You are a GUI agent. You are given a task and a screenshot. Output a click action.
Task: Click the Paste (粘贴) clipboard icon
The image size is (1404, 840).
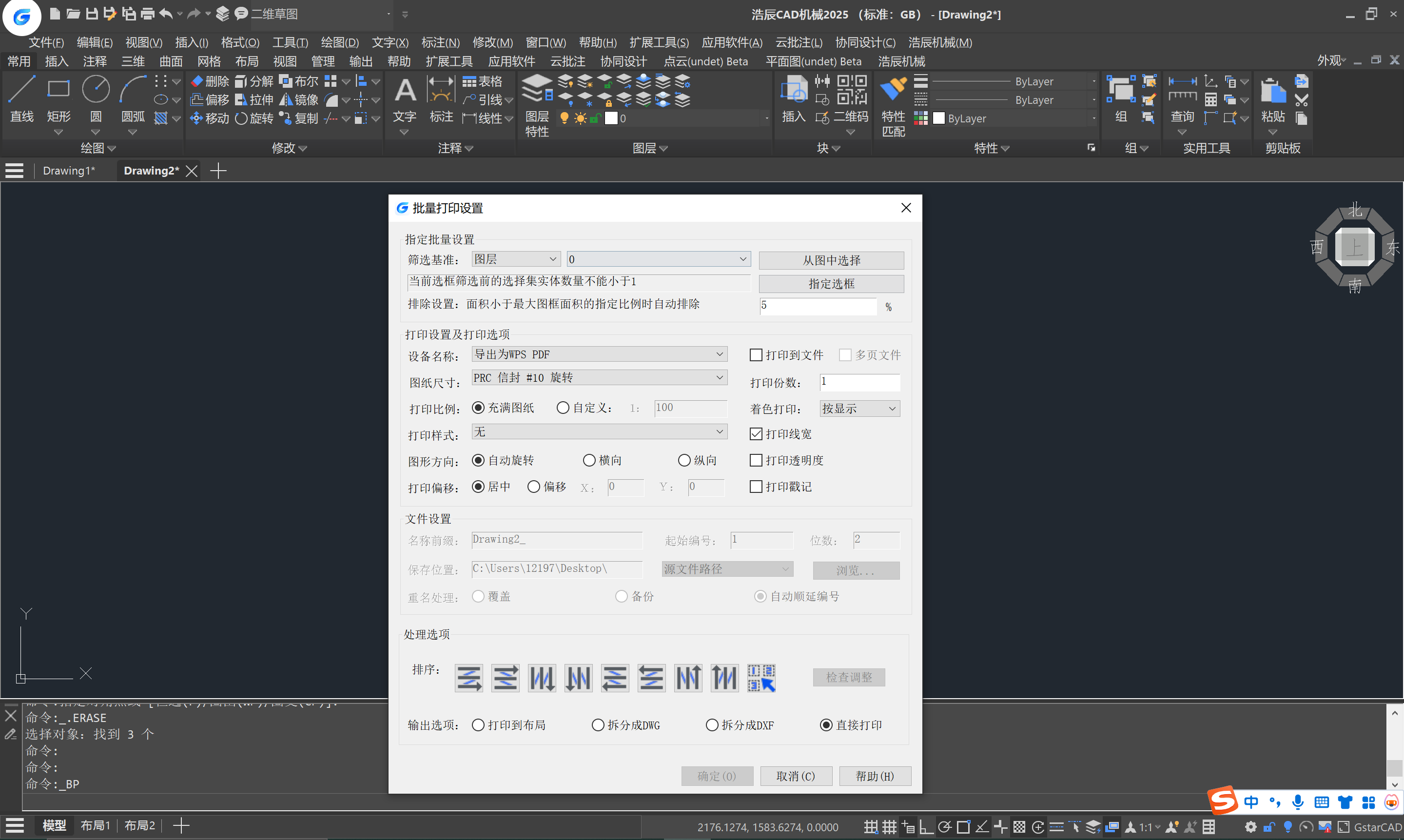[1273, 92]
